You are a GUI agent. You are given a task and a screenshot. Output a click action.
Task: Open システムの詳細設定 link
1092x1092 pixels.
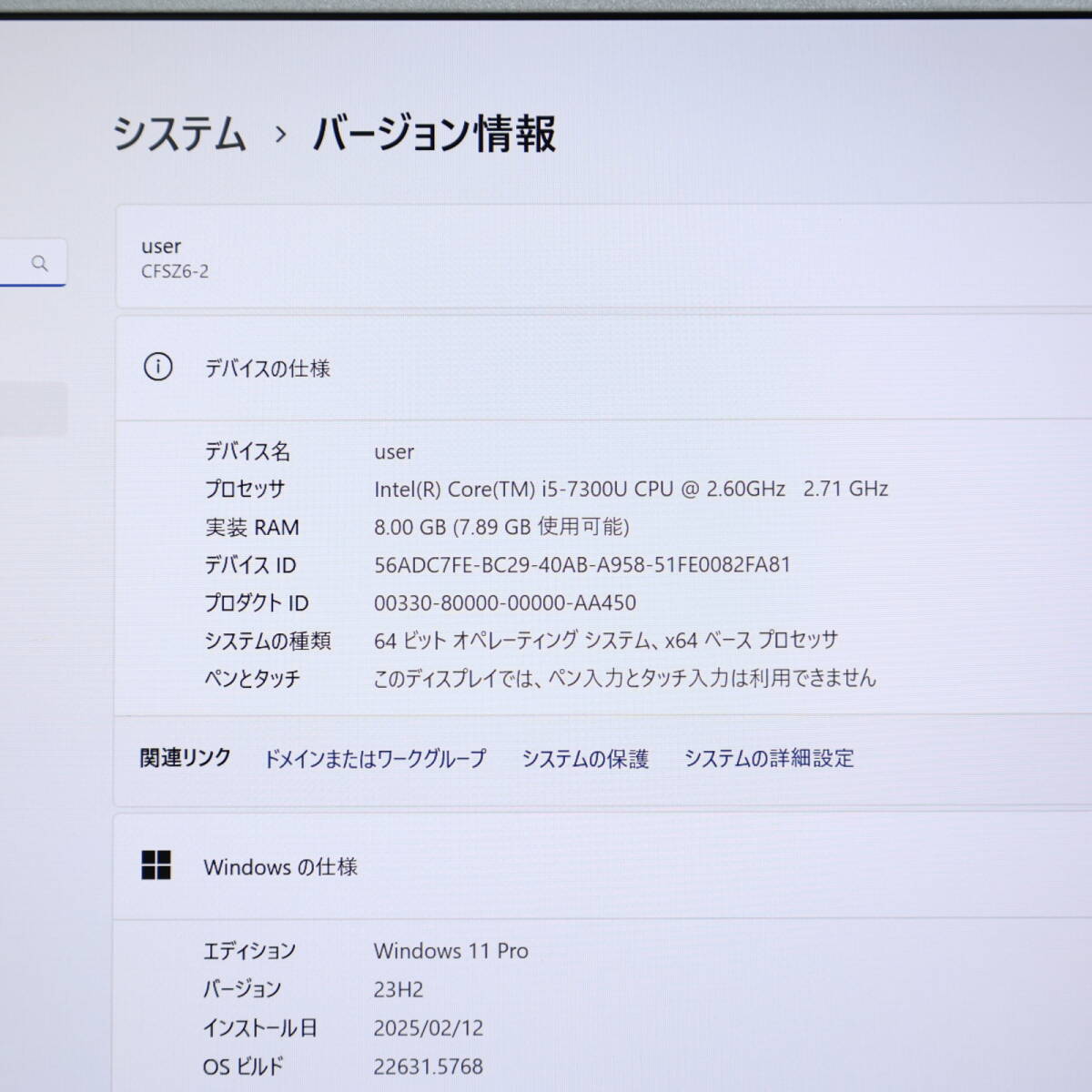(x=769, y=758)
